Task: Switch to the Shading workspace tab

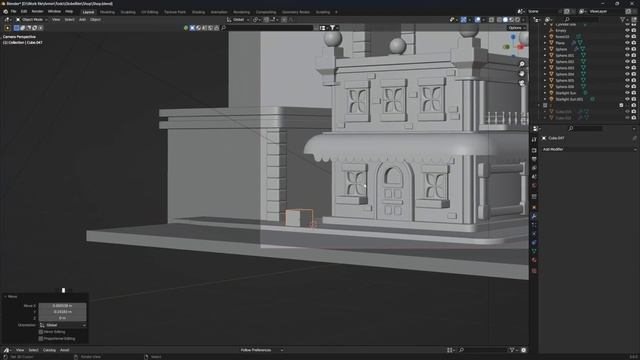Action: (198, 12)
